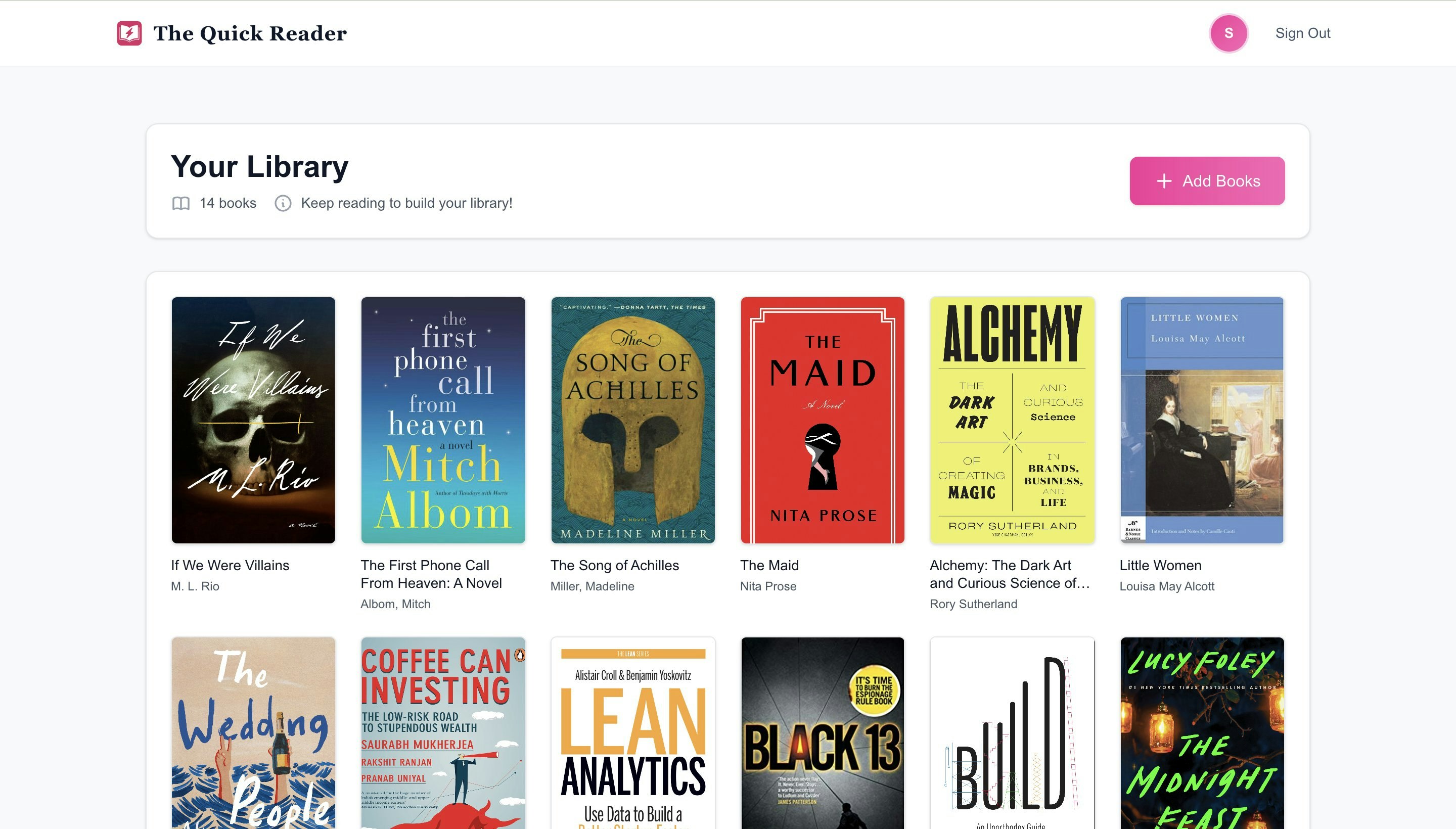Click the open book icon beside 14 books
Viewport: 1456px width, 829px height.
click(x=180, y=203)
